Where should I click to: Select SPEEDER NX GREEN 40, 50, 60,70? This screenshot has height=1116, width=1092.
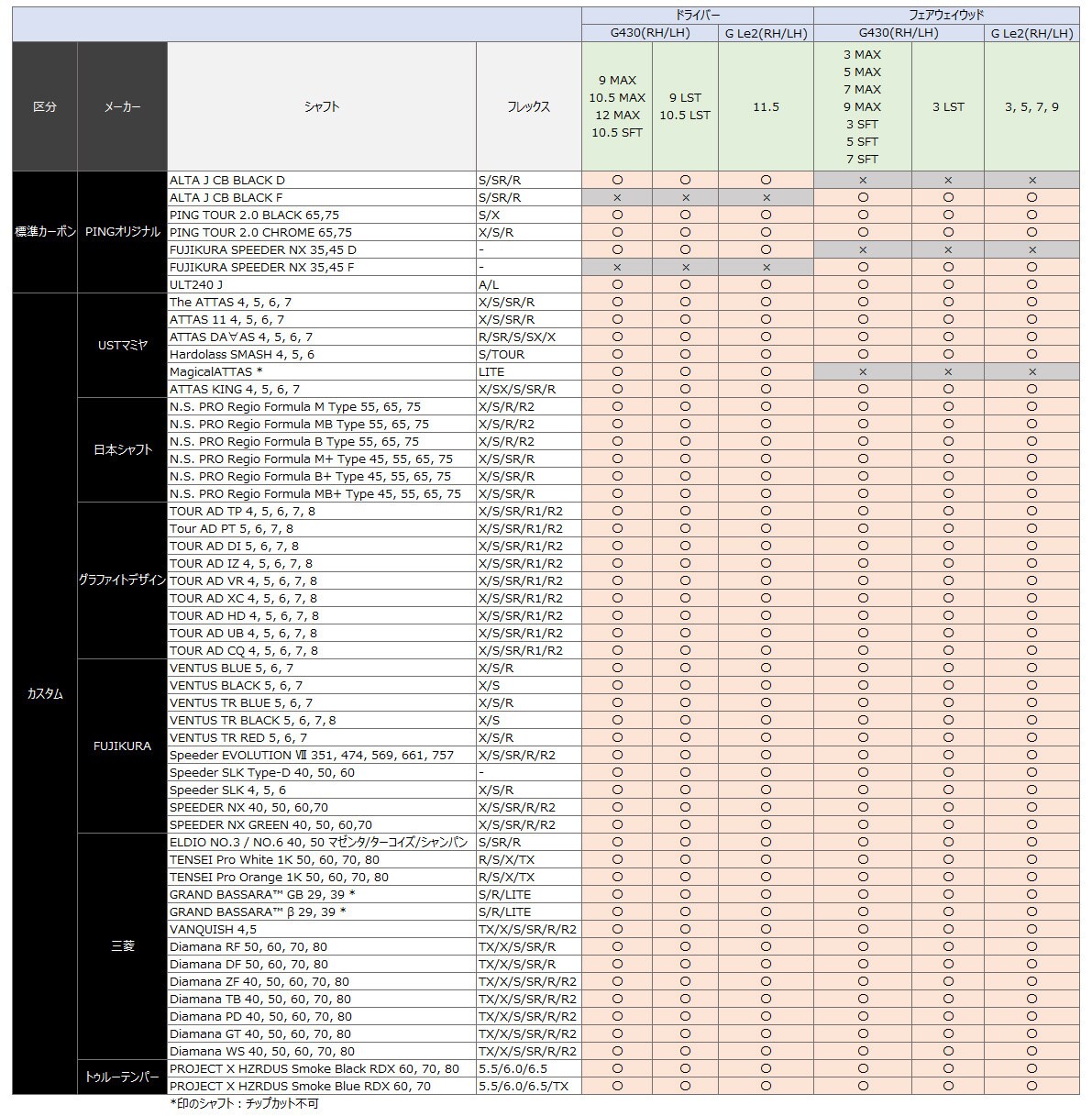(271, 825)
